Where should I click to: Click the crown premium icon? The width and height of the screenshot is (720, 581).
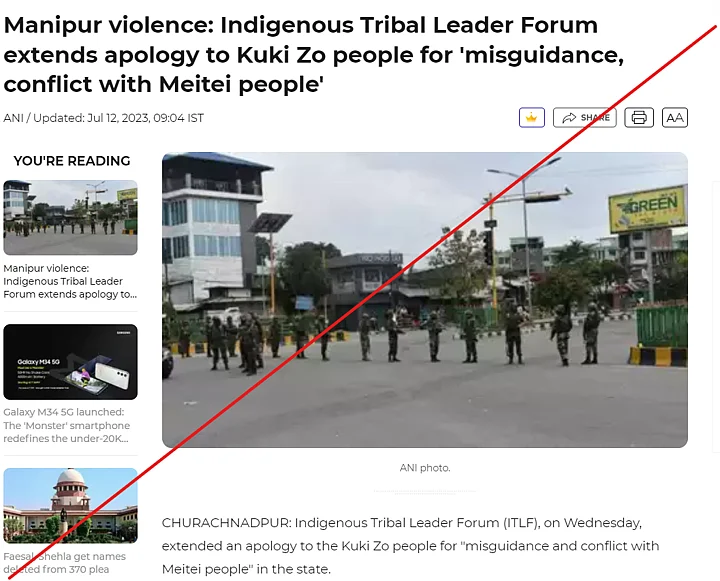pyautogui.click(x=531, y=118)
